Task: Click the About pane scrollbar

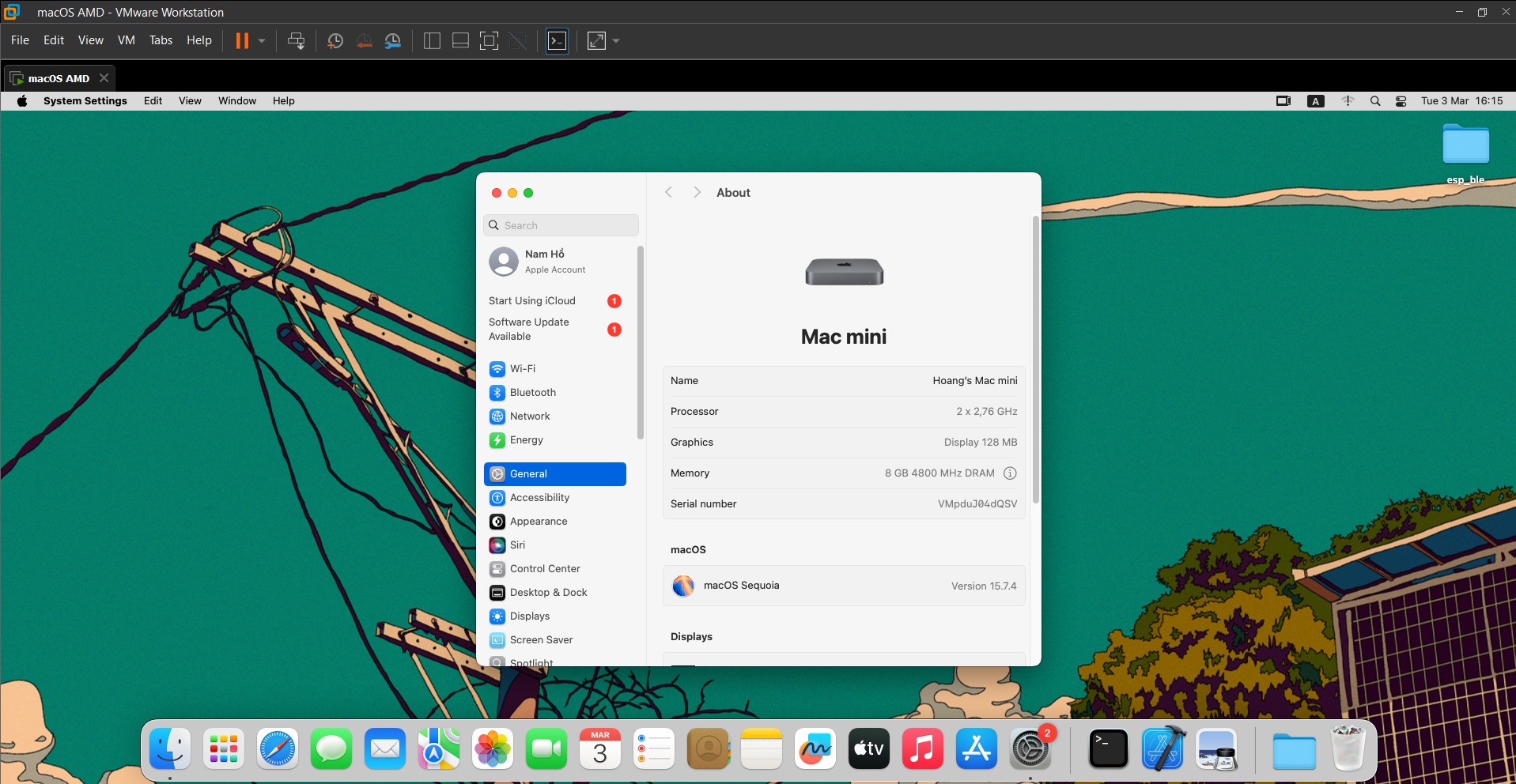Action: pos(1035,360)
